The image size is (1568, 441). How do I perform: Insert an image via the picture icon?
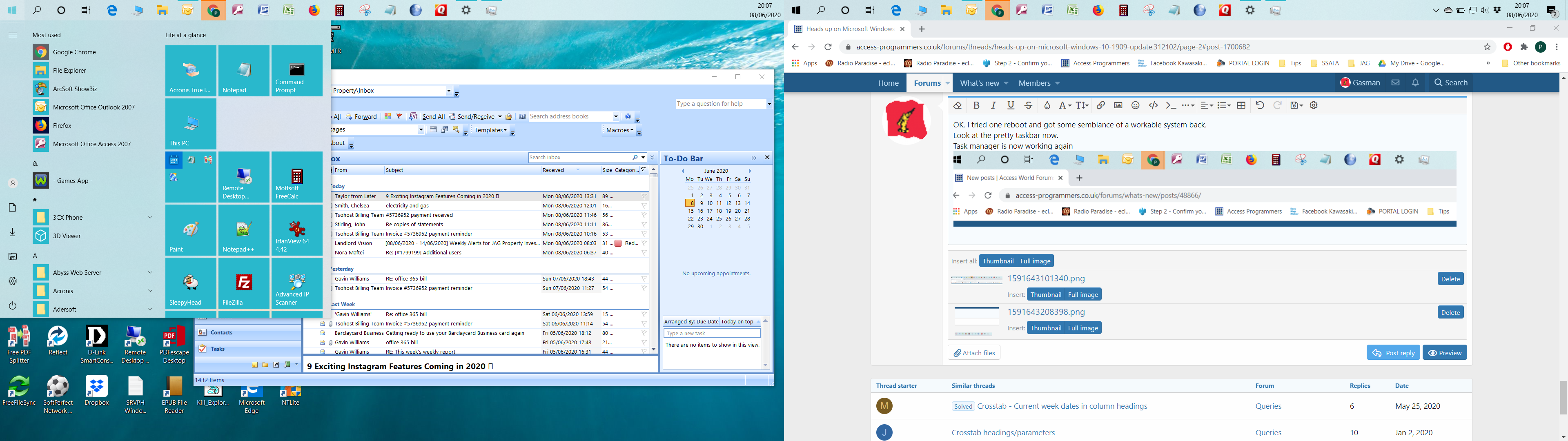(1118, 105)
